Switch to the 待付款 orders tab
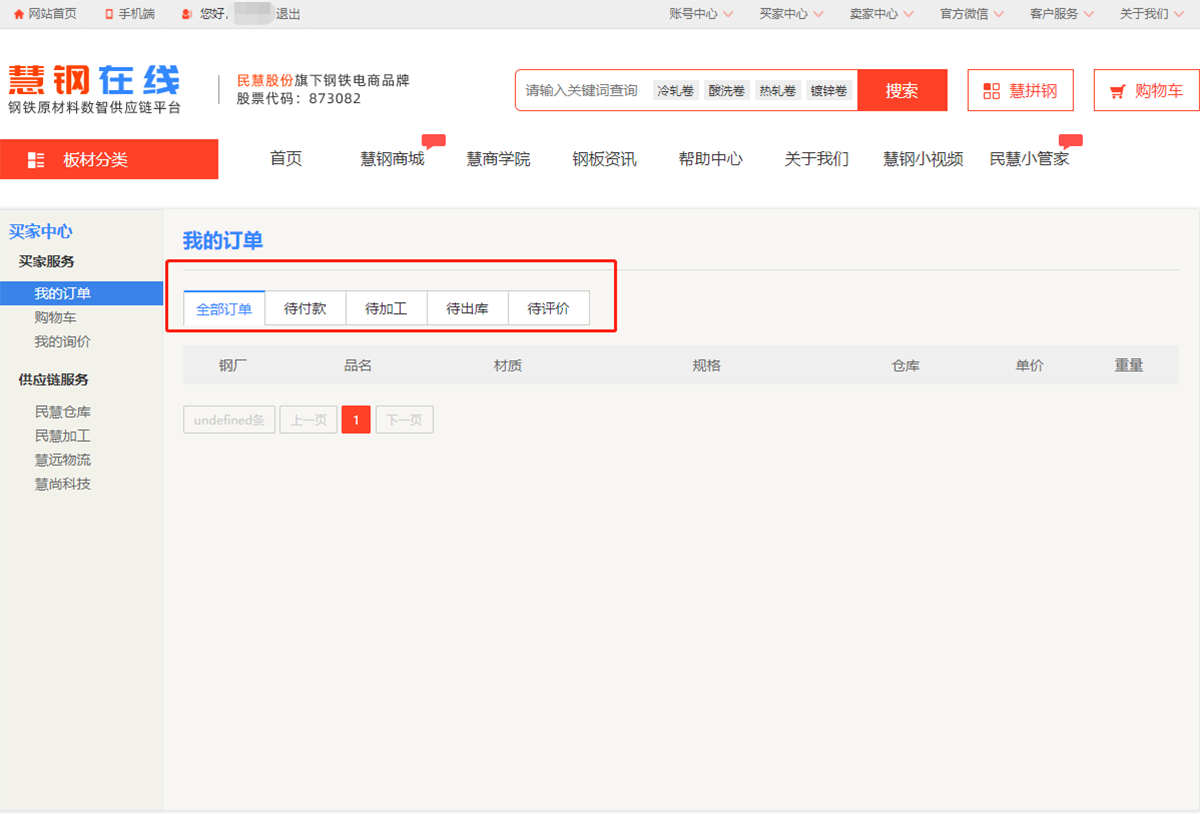The height and width of the screenshot is (814, 1200). 305,308
